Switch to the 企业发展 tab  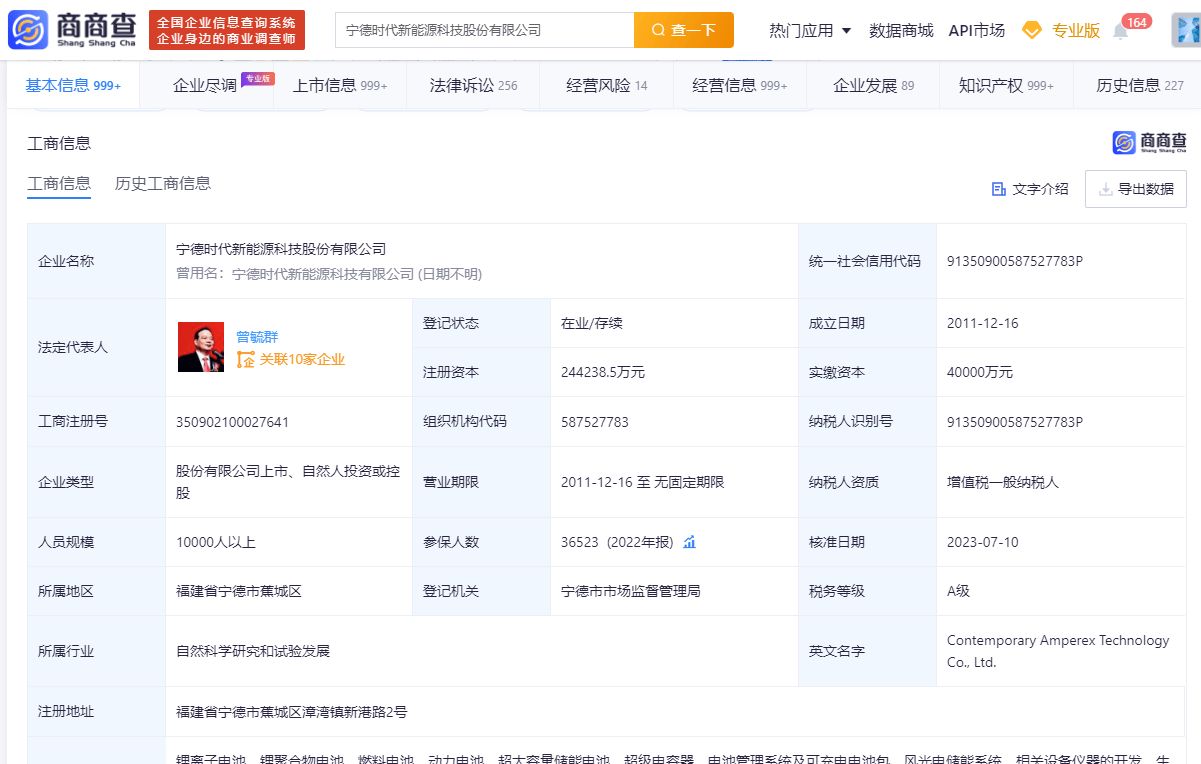pyautogui.click(x=873, y=85)
